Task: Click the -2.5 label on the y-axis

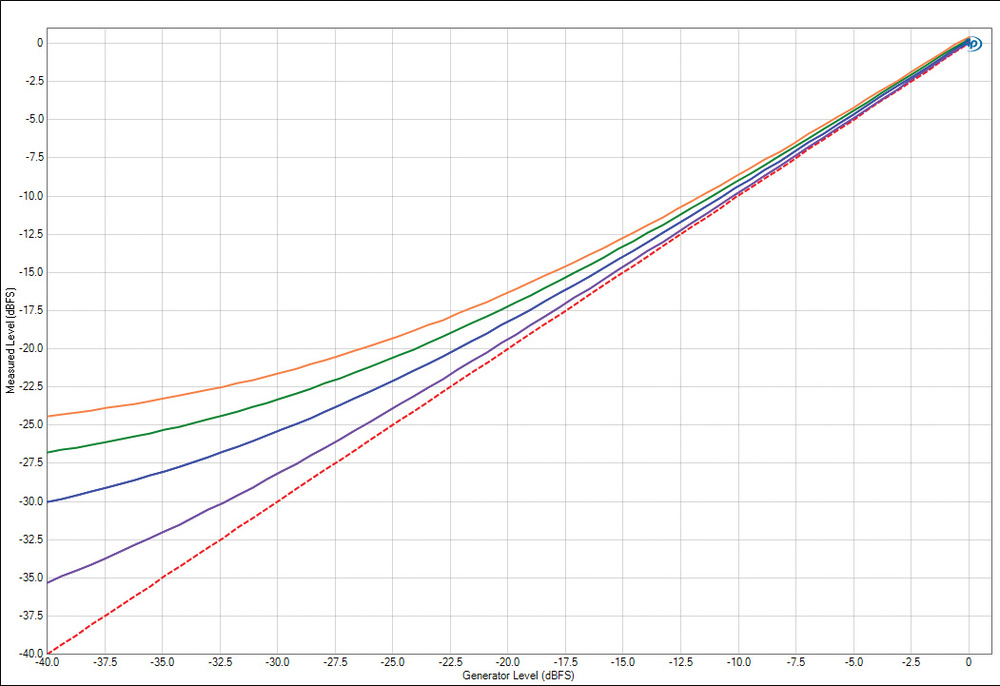Action: point(34,82)
